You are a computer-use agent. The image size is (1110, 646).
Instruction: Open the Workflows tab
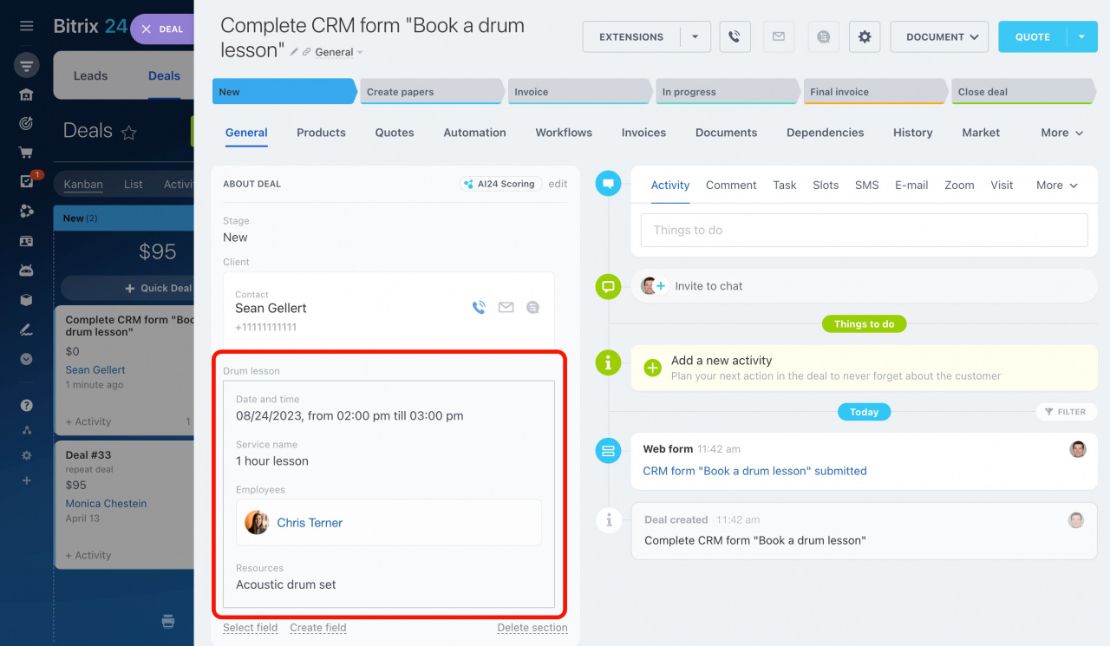point(563,132)
